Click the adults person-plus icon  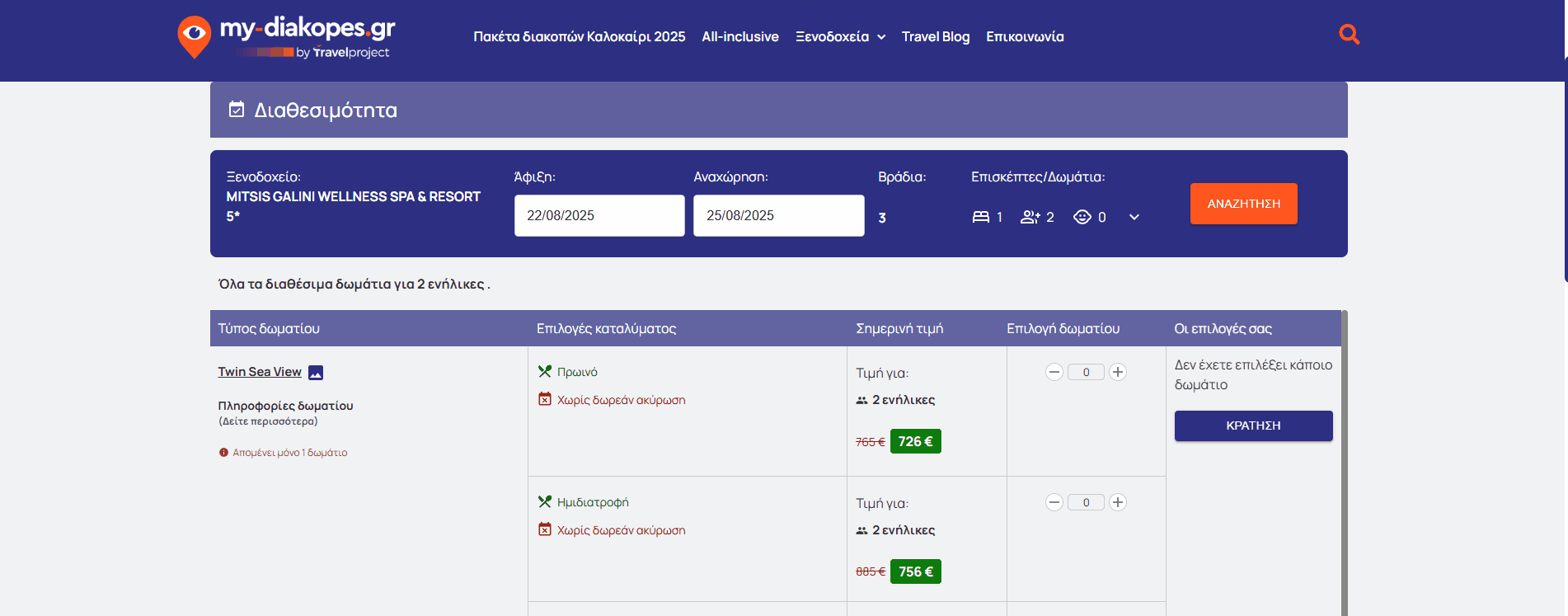(x=1030, y=217)
